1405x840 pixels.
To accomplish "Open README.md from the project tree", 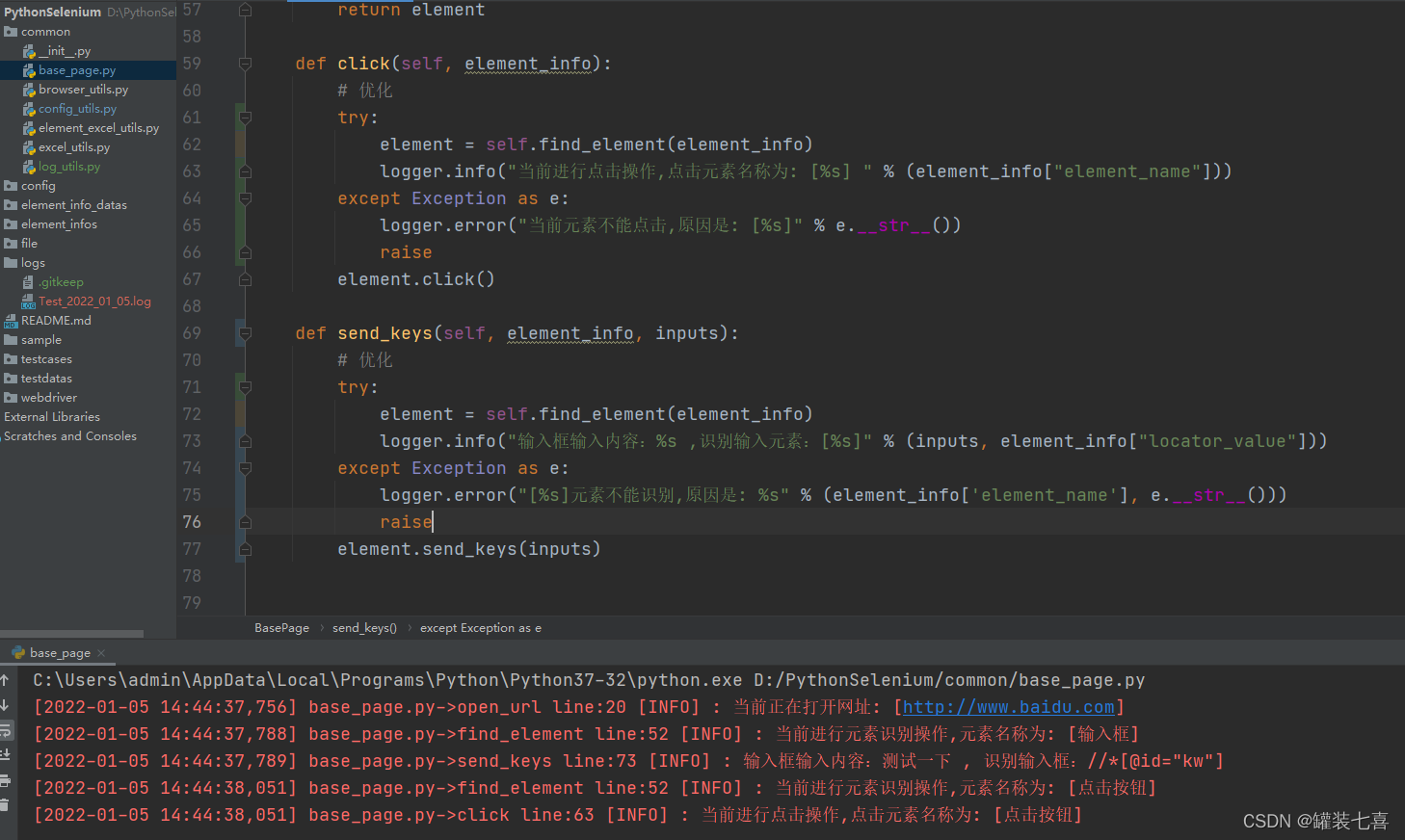I will (x=56, y=321).
